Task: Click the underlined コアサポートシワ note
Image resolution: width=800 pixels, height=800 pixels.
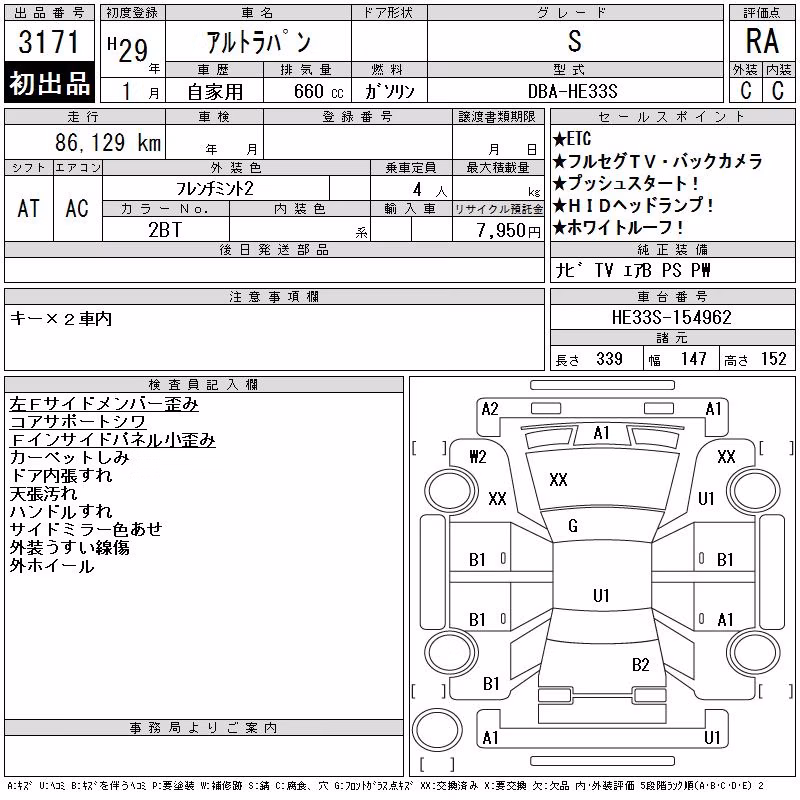Action: coord(78,422)
